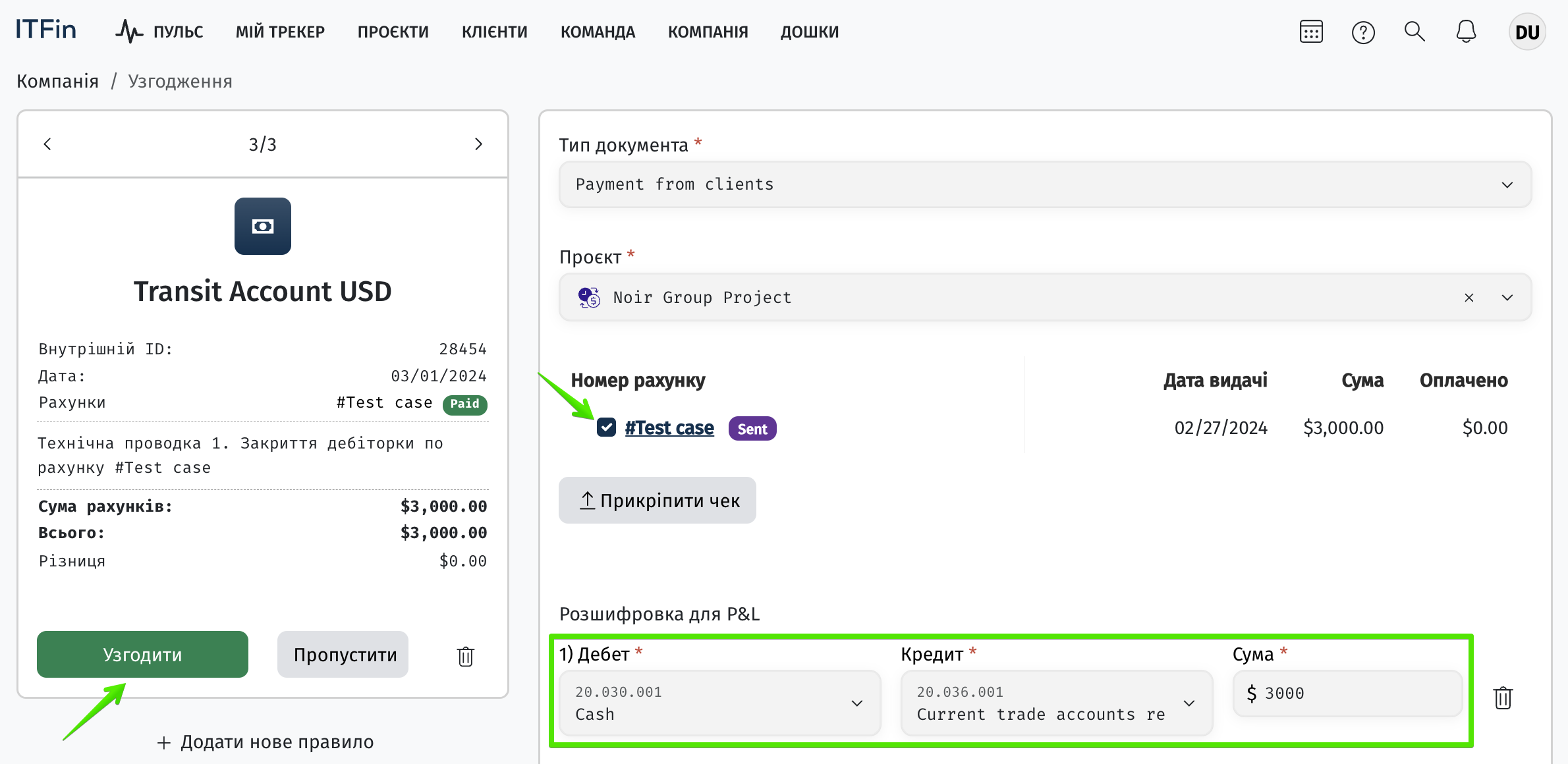Open the DU user avatar menu
Viewport: 1568px width, 764px height.
click(x=1526, y=32)
